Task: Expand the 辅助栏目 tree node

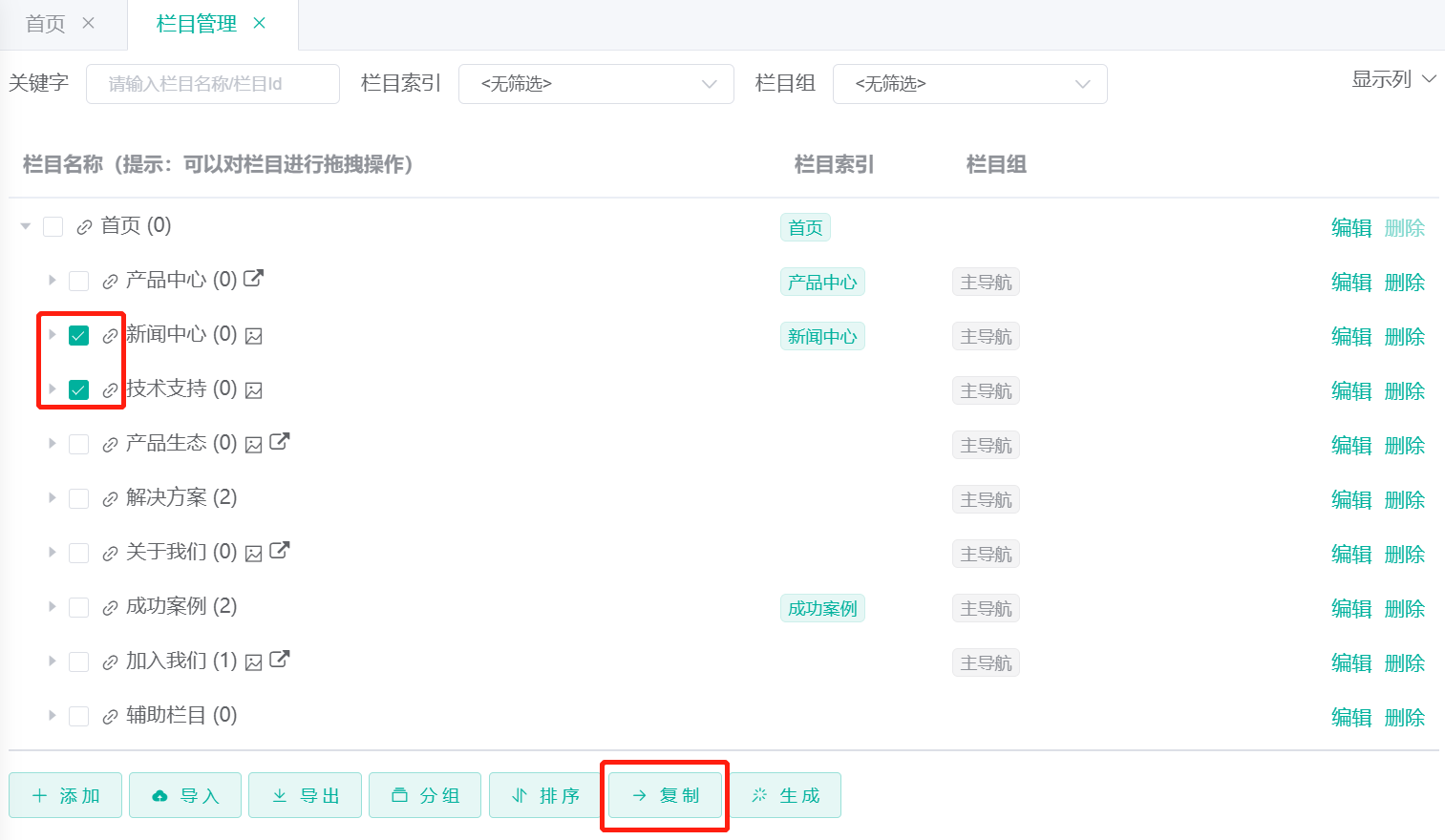Action: [53, 716]
